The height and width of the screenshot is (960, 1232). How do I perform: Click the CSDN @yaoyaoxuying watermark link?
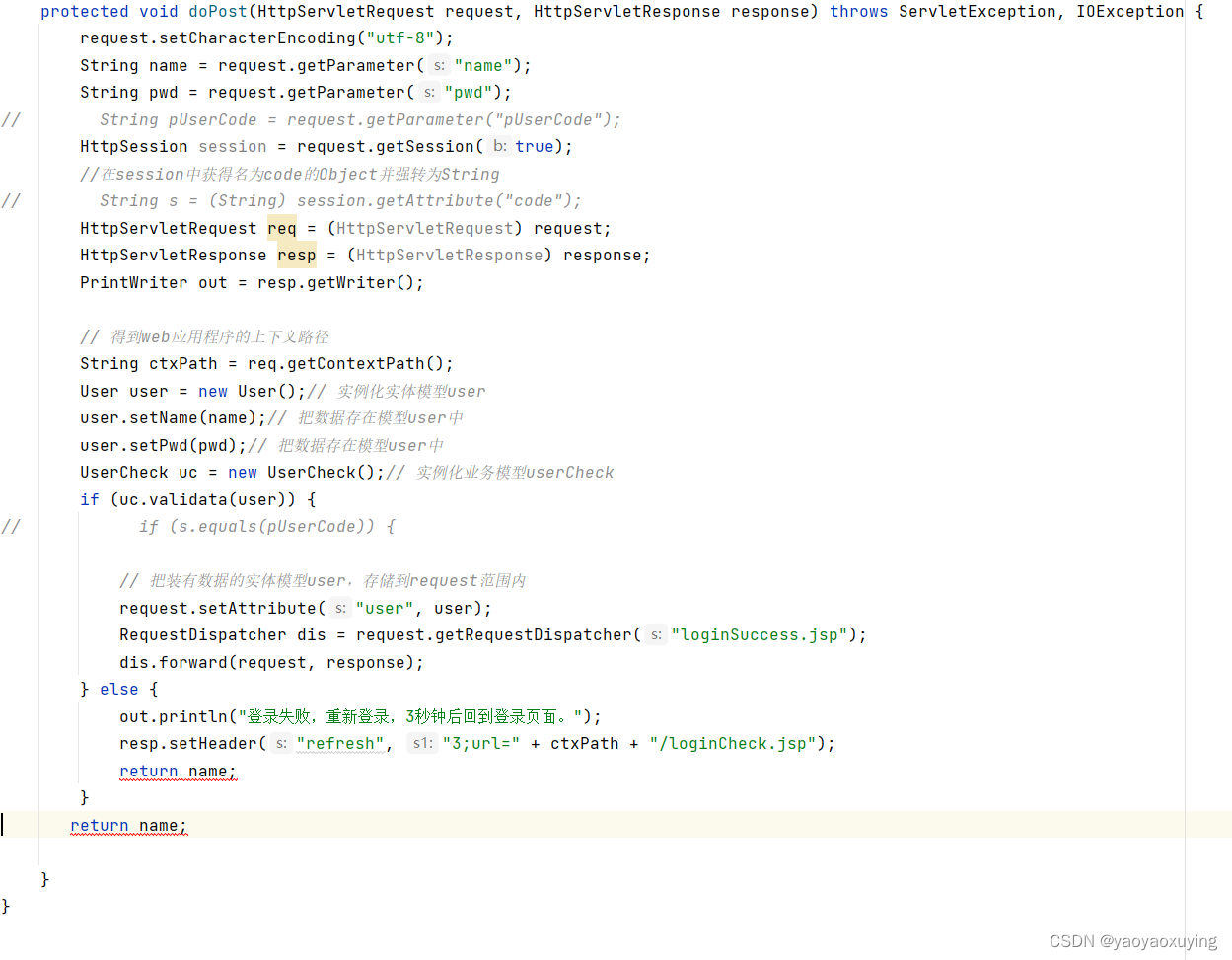pyautogui.click(x=1133, y=940)
